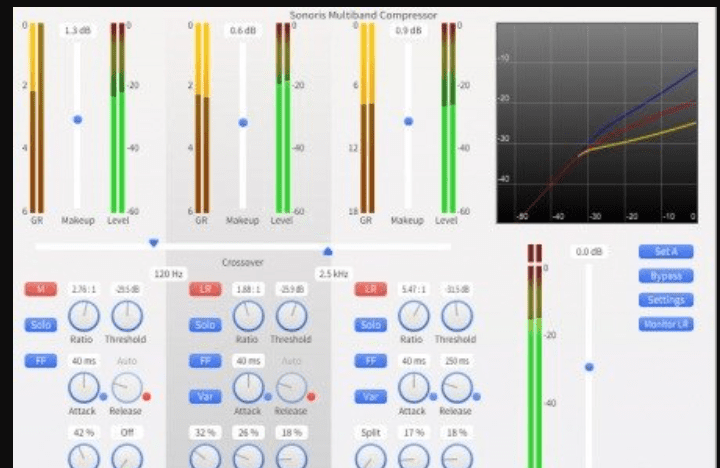This screenshot has height=468, width=720.
Task: Select the mid band Attack knob
Action: tap(248, 387)
